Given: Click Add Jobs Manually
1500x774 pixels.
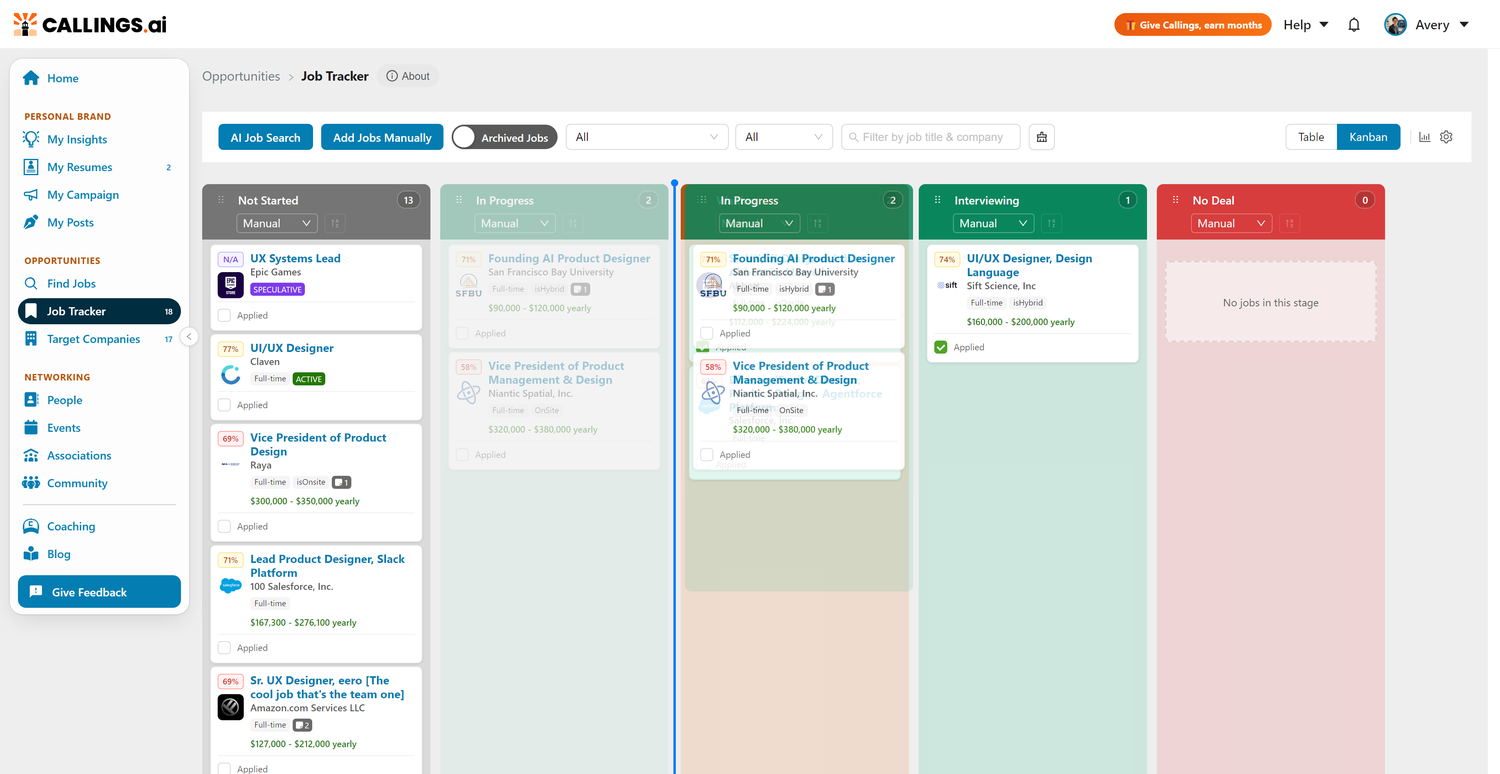Looking at the screenshot, I should tap(382, 137).
